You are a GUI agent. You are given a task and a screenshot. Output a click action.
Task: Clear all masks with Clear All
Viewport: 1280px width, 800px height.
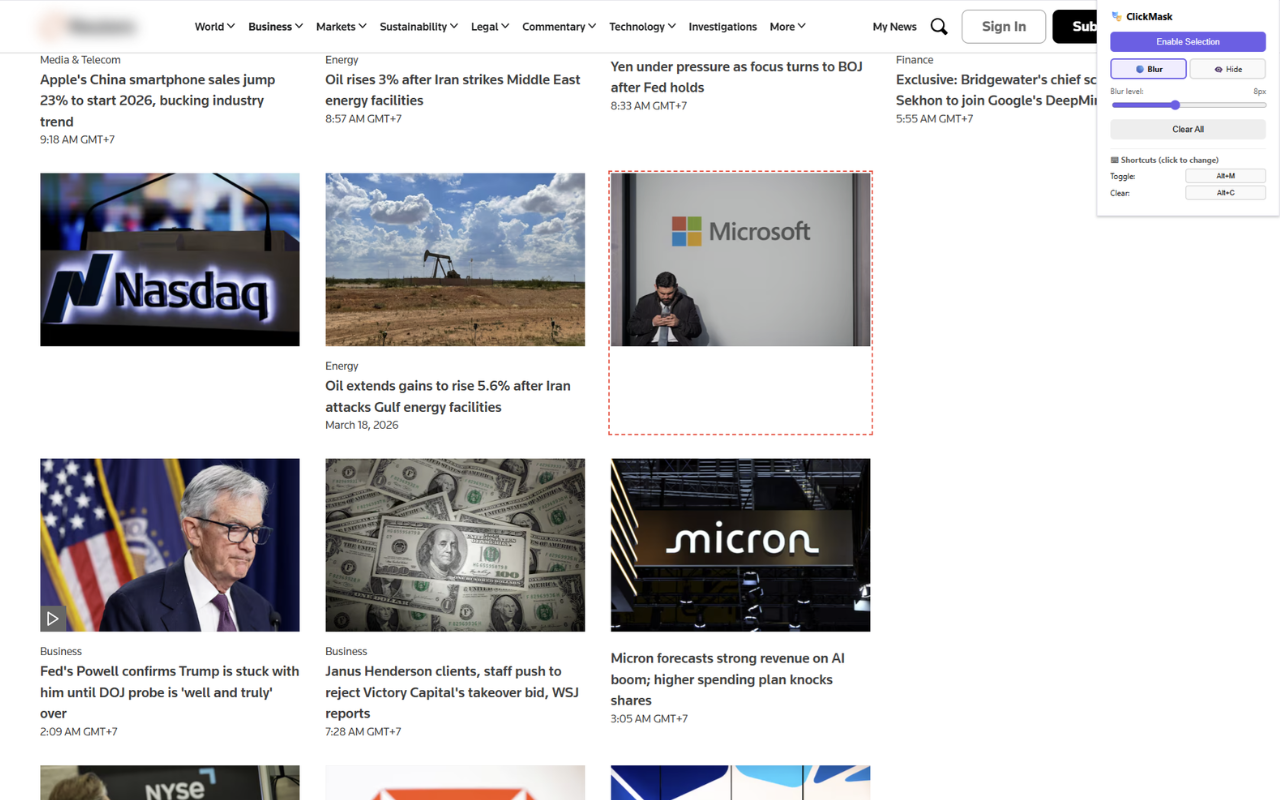click(1188, 129)
